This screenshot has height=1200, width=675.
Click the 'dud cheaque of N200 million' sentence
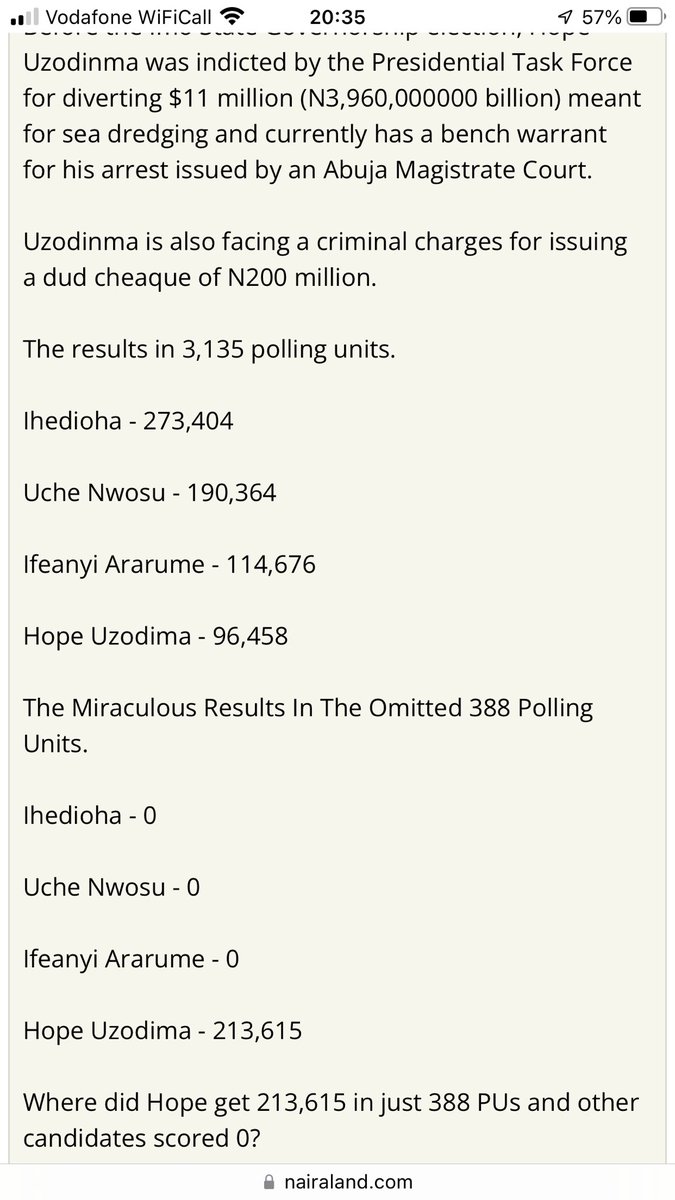(200, 278)
